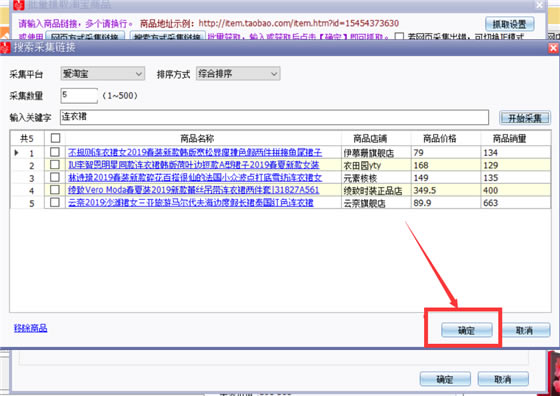Close the 搜索采集链接 dialog
Viewport: 560px width, 396px height.
tap(553, 48)
